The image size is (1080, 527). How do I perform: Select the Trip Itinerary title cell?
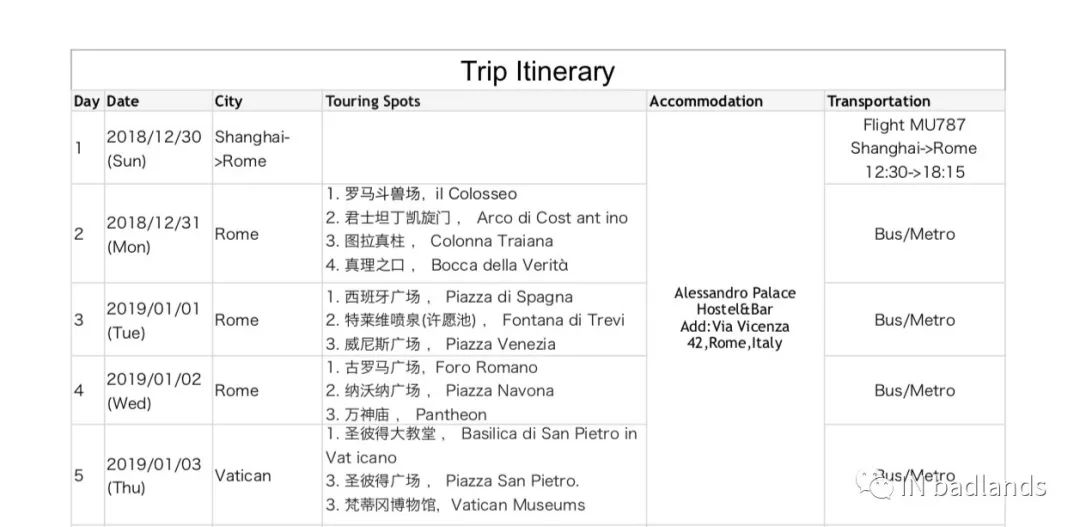point(537,71)
